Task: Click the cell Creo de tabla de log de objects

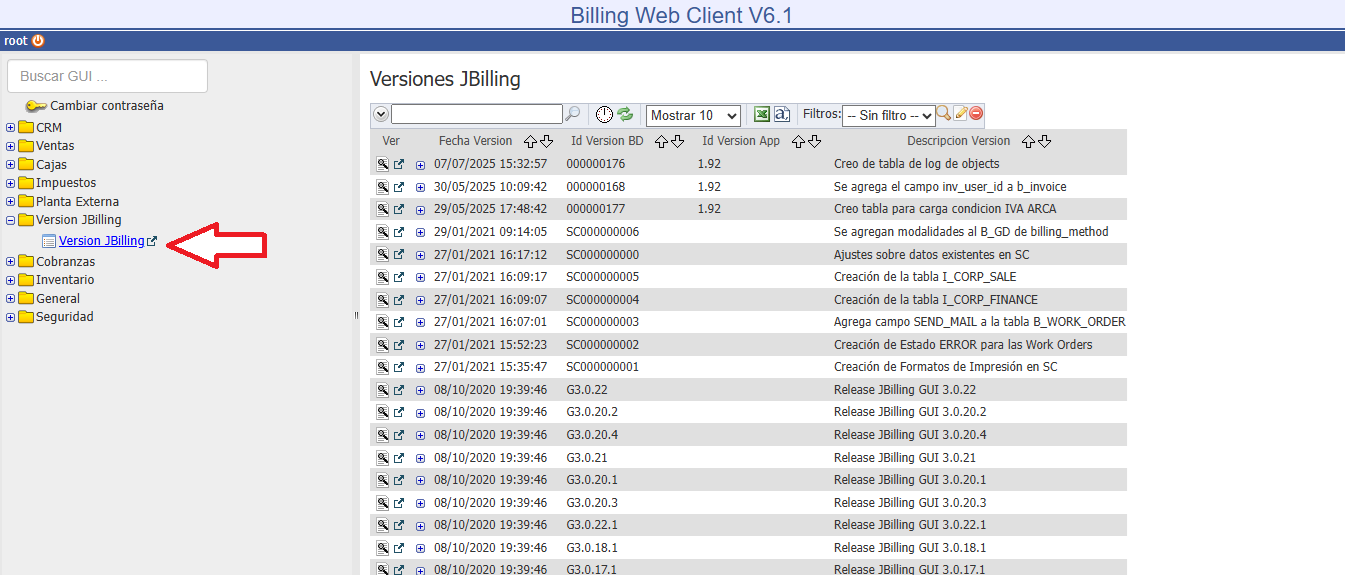Action: [917, 164]
